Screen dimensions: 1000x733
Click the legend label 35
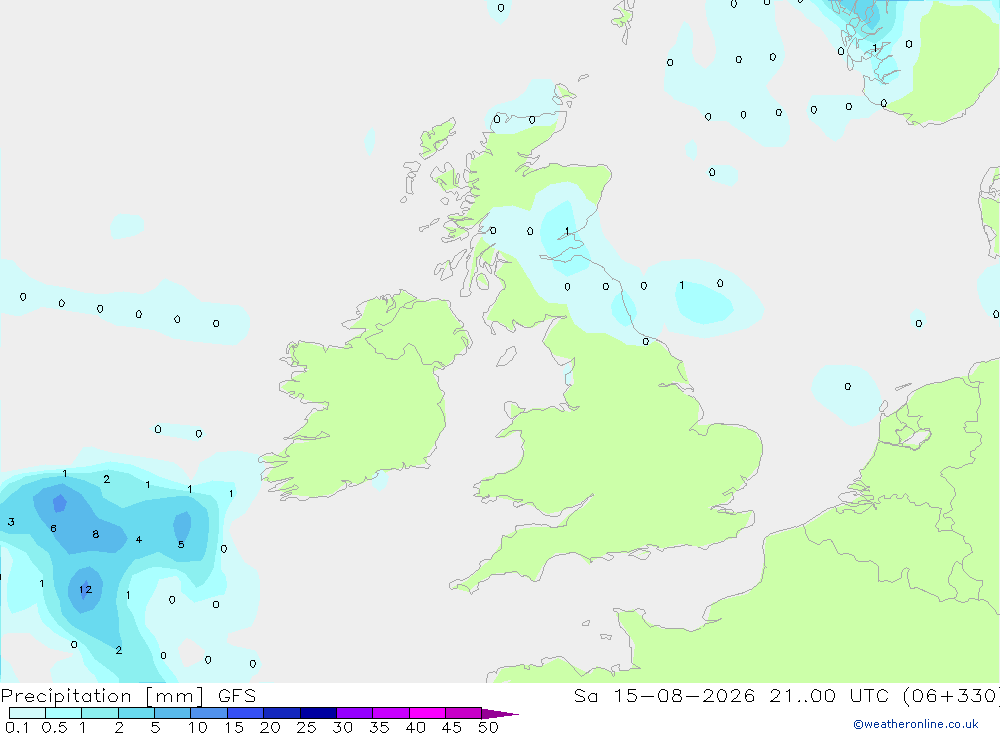coord(379,727)
